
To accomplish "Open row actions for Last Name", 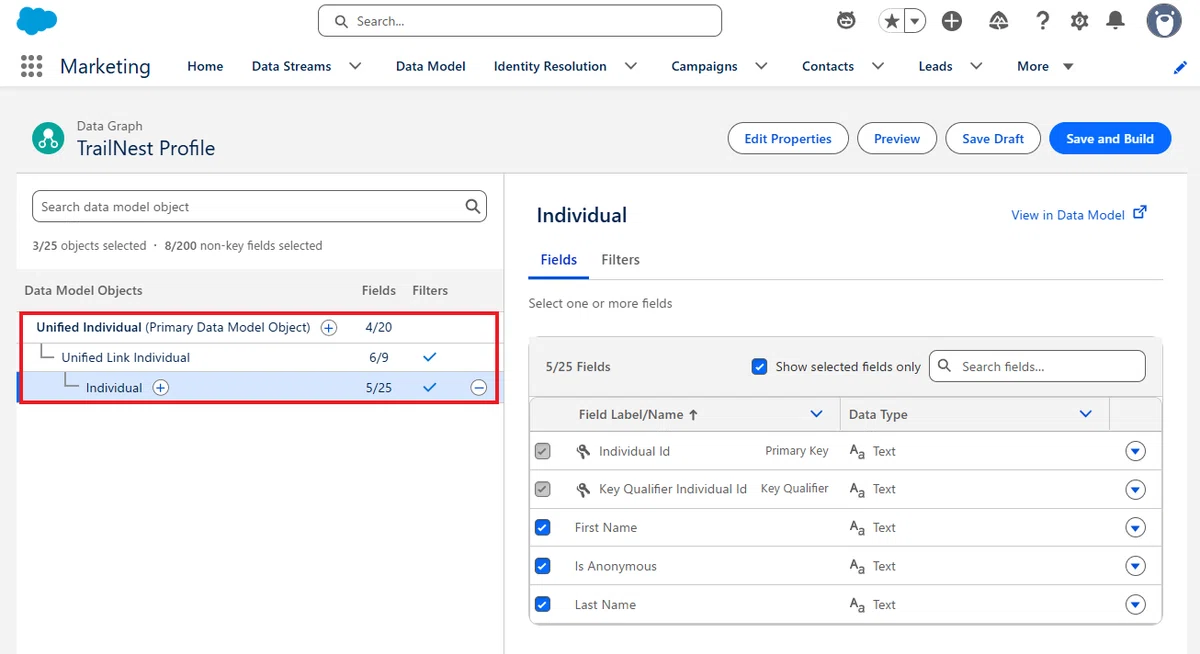I will (x=1135, y=605).
